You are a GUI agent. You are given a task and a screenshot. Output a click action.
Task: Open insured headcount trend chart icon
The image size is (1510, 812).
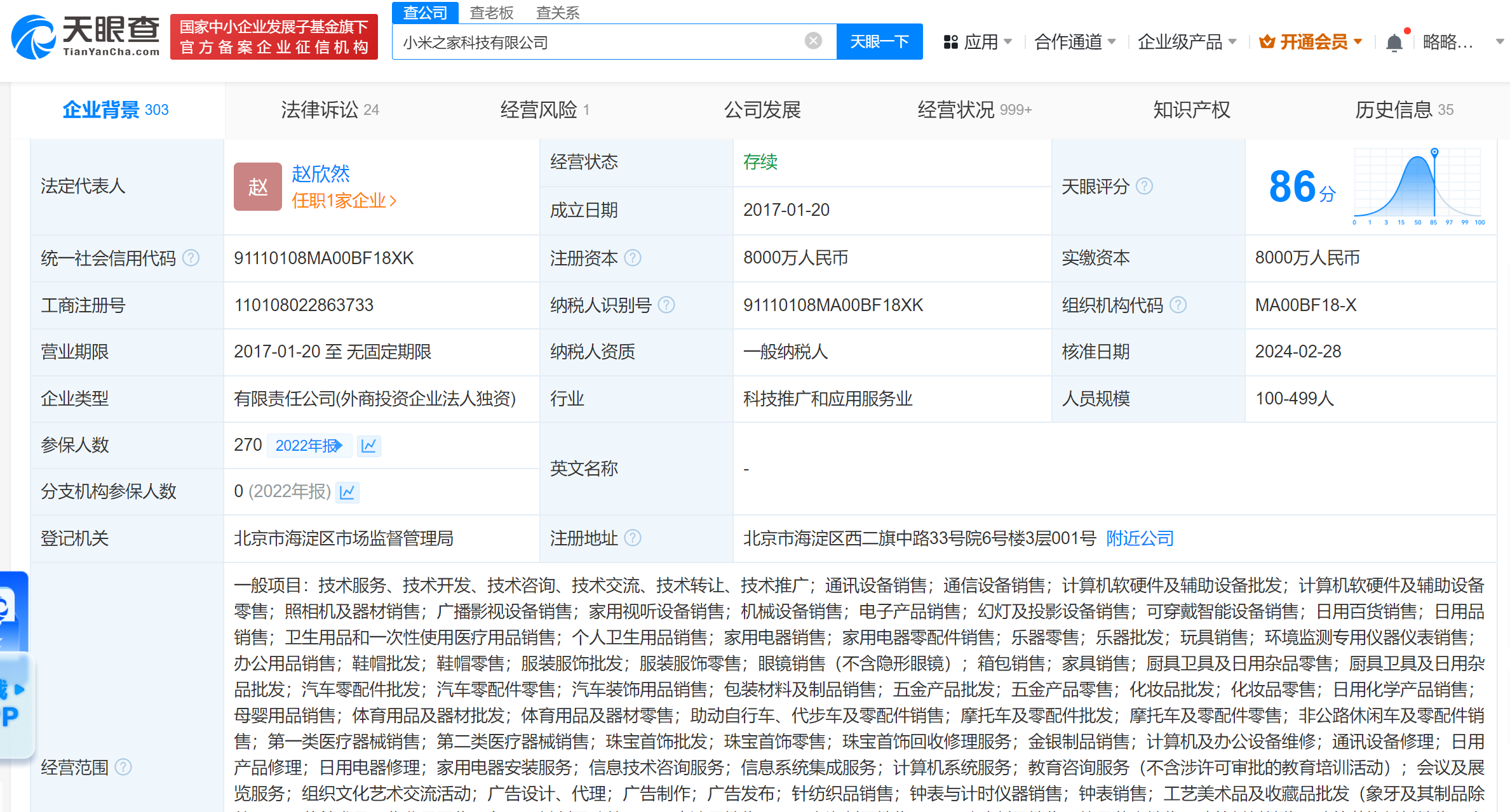tap(368, 446)
